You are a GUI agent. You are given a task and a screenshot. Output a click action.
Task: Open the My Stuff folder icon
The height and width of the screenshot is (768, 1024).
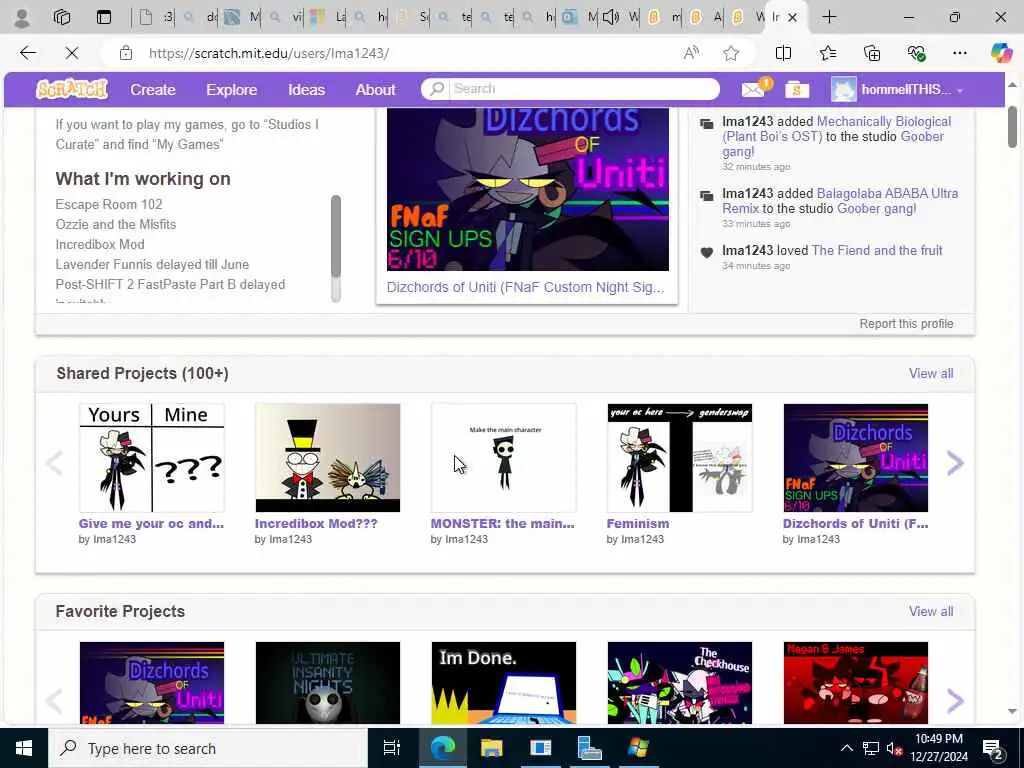click(x=797, y=89)
